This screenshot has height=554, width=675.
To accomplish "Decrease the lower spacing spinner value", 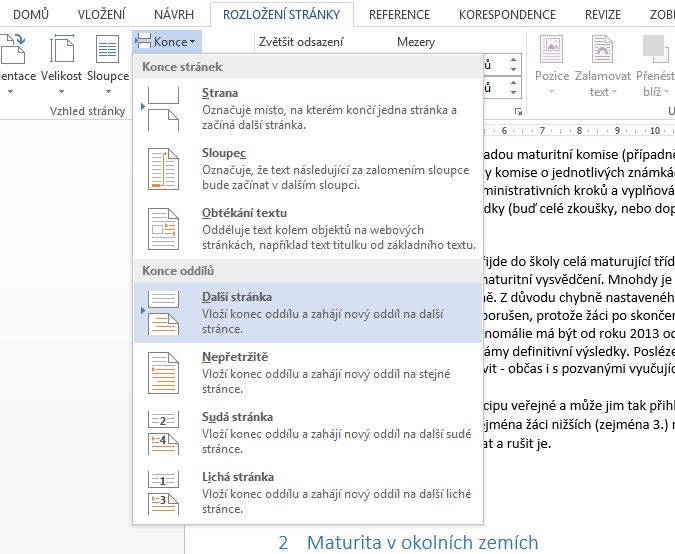I will 513,92.
